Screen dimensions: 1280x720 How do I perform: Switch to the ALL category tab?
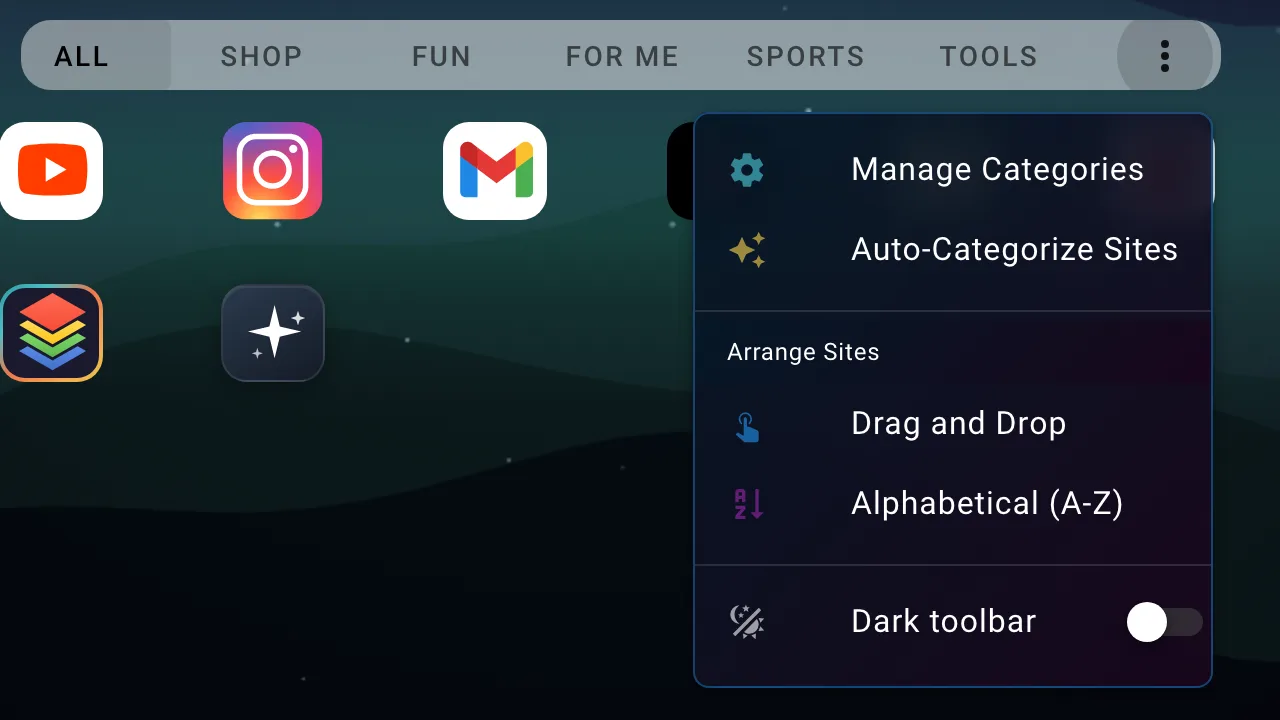click(82, 56)
